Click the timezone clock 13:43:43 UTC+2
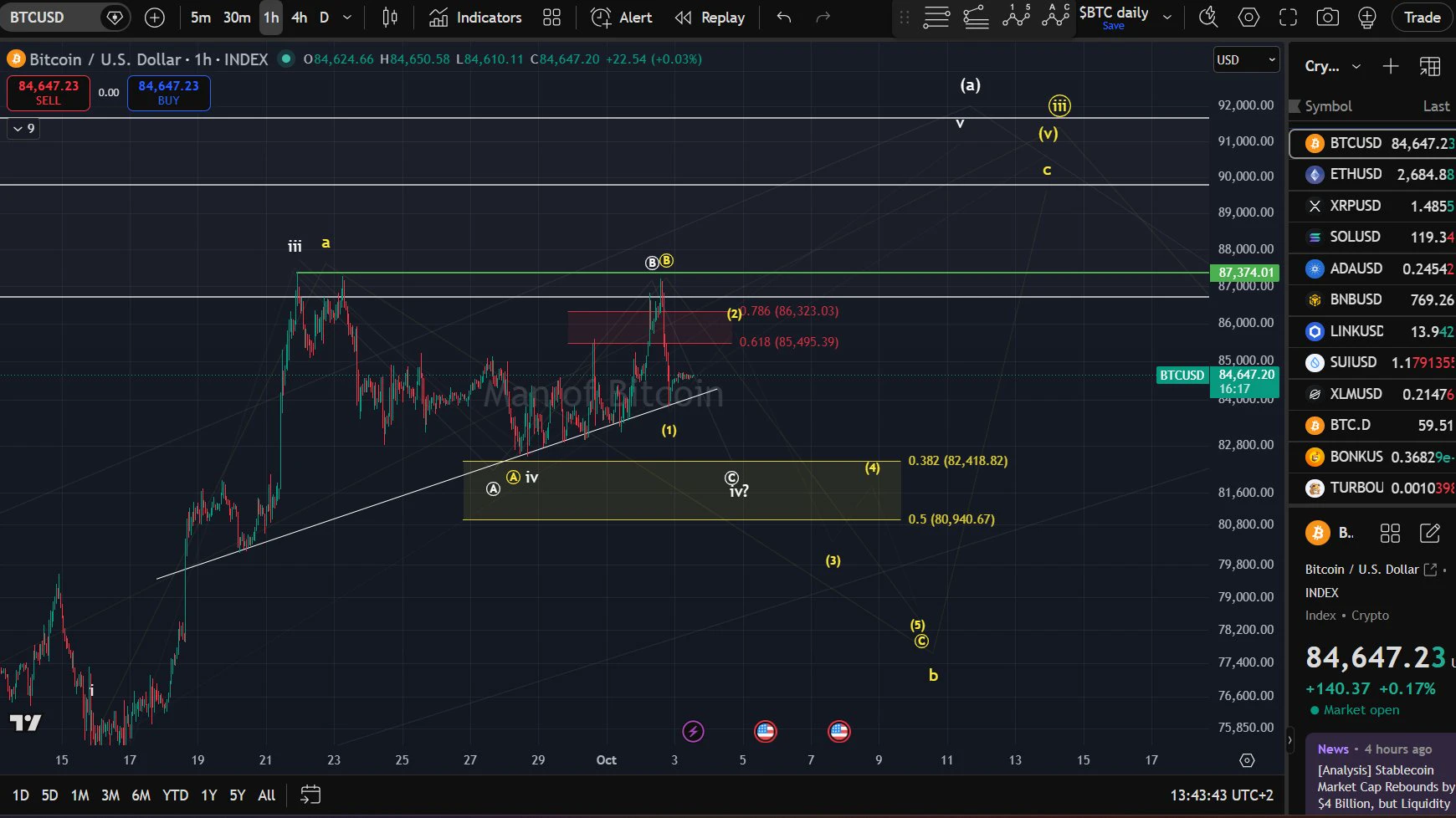The height and width of the screenshot is (818, 1456). pyautogui.click(x=1221, y=795)
